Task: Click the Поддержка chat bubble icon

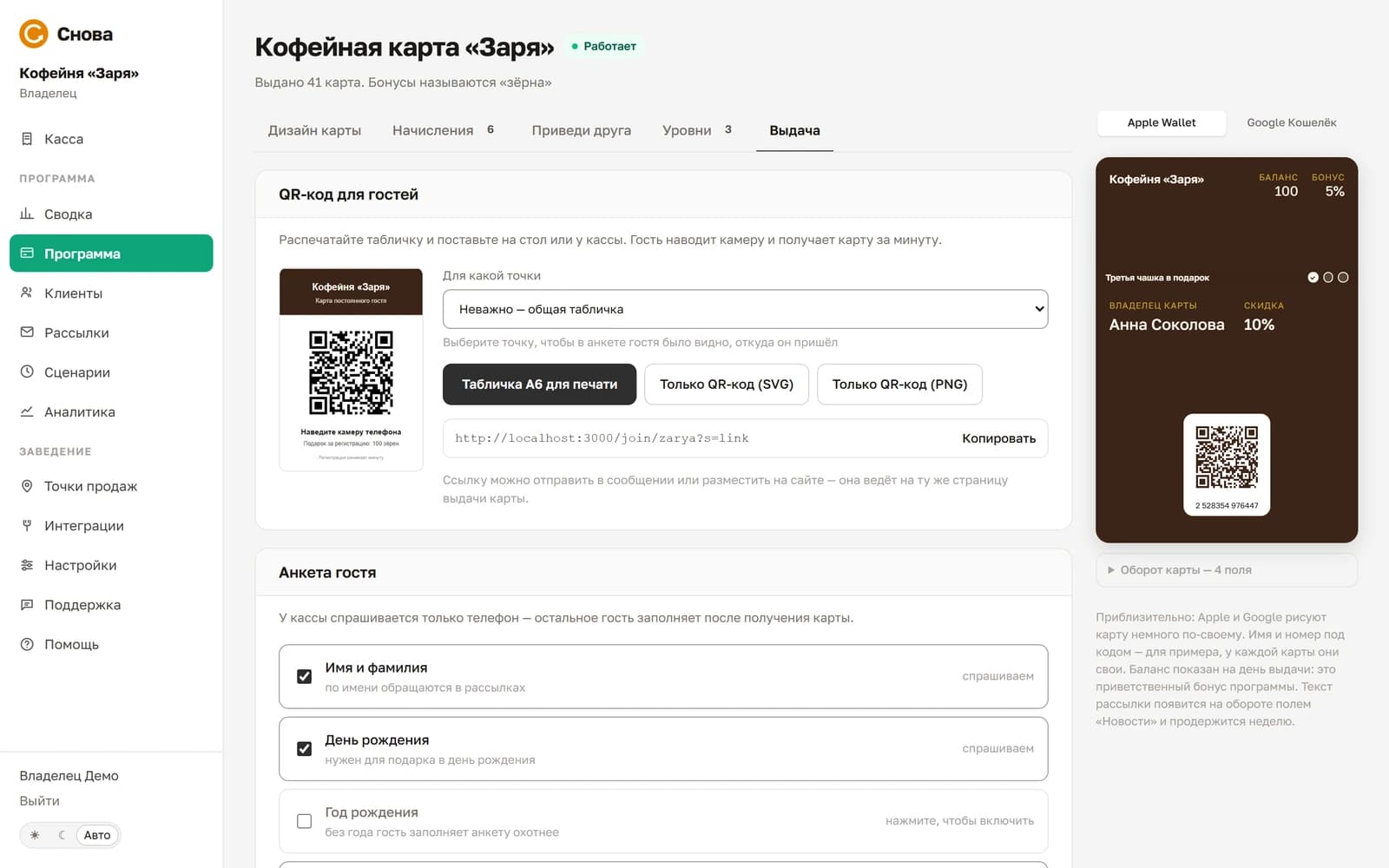Action: (x=27, y=605)
